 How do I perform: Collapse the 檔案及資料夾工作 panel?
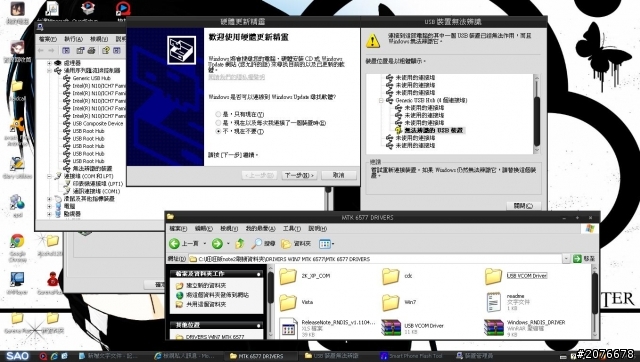(x=258, y=274)
